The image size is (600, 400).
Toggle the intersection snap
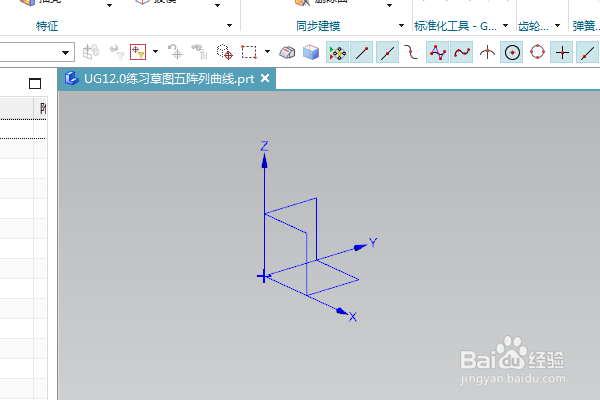pos(487,52)
